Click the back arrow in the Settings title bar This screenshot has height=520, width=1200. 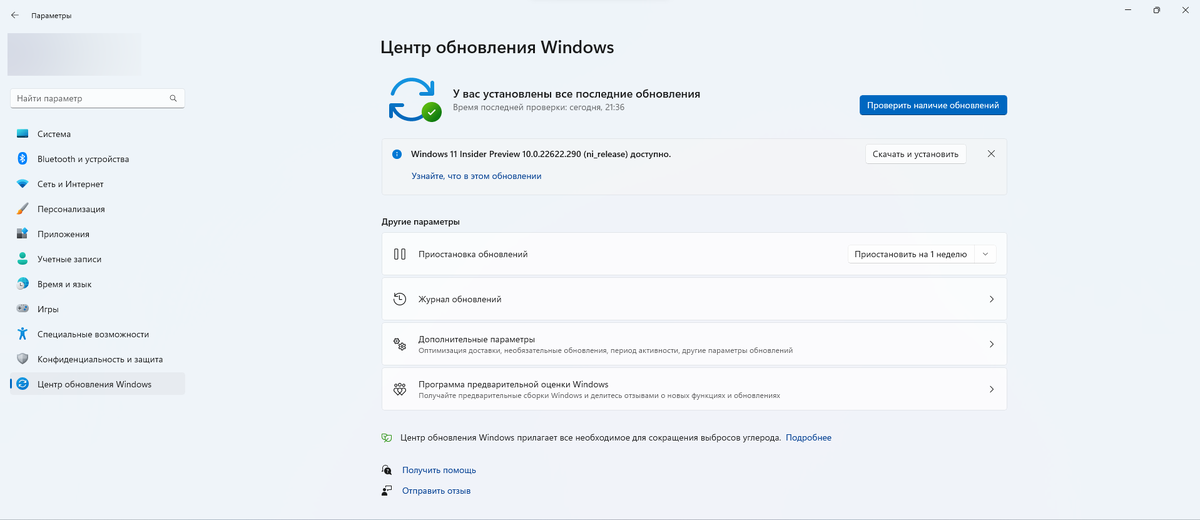point(15,15)
